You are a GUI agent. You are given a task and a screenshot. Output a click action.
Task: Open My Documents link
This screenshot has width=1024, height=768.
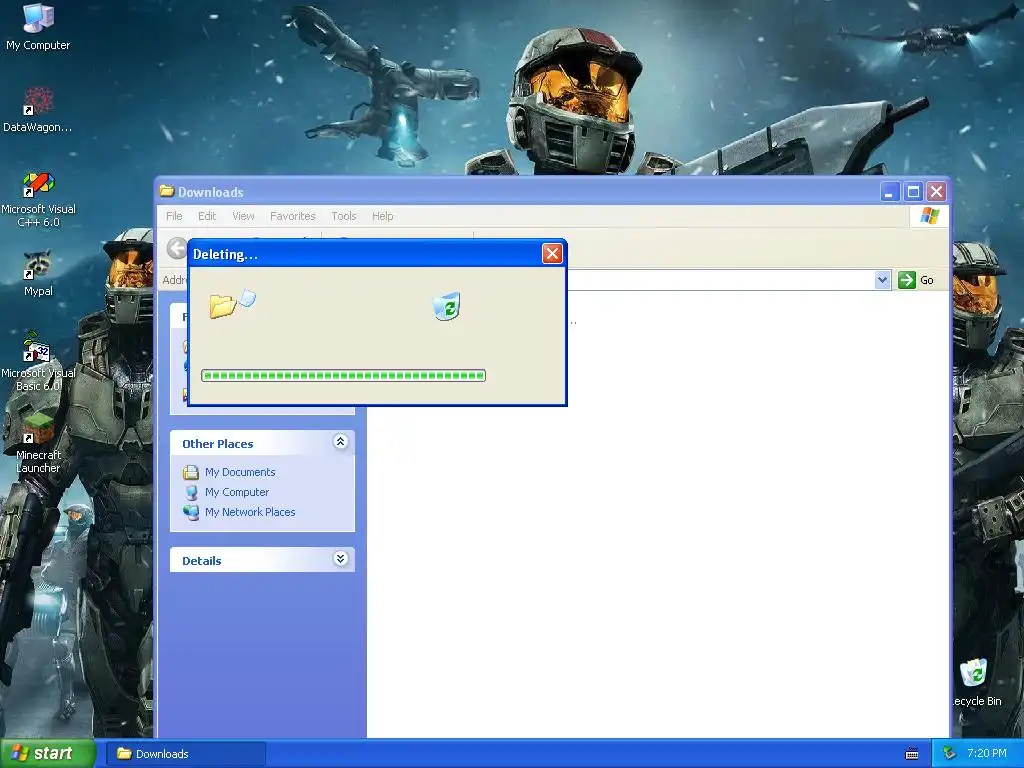click(240, 472)
